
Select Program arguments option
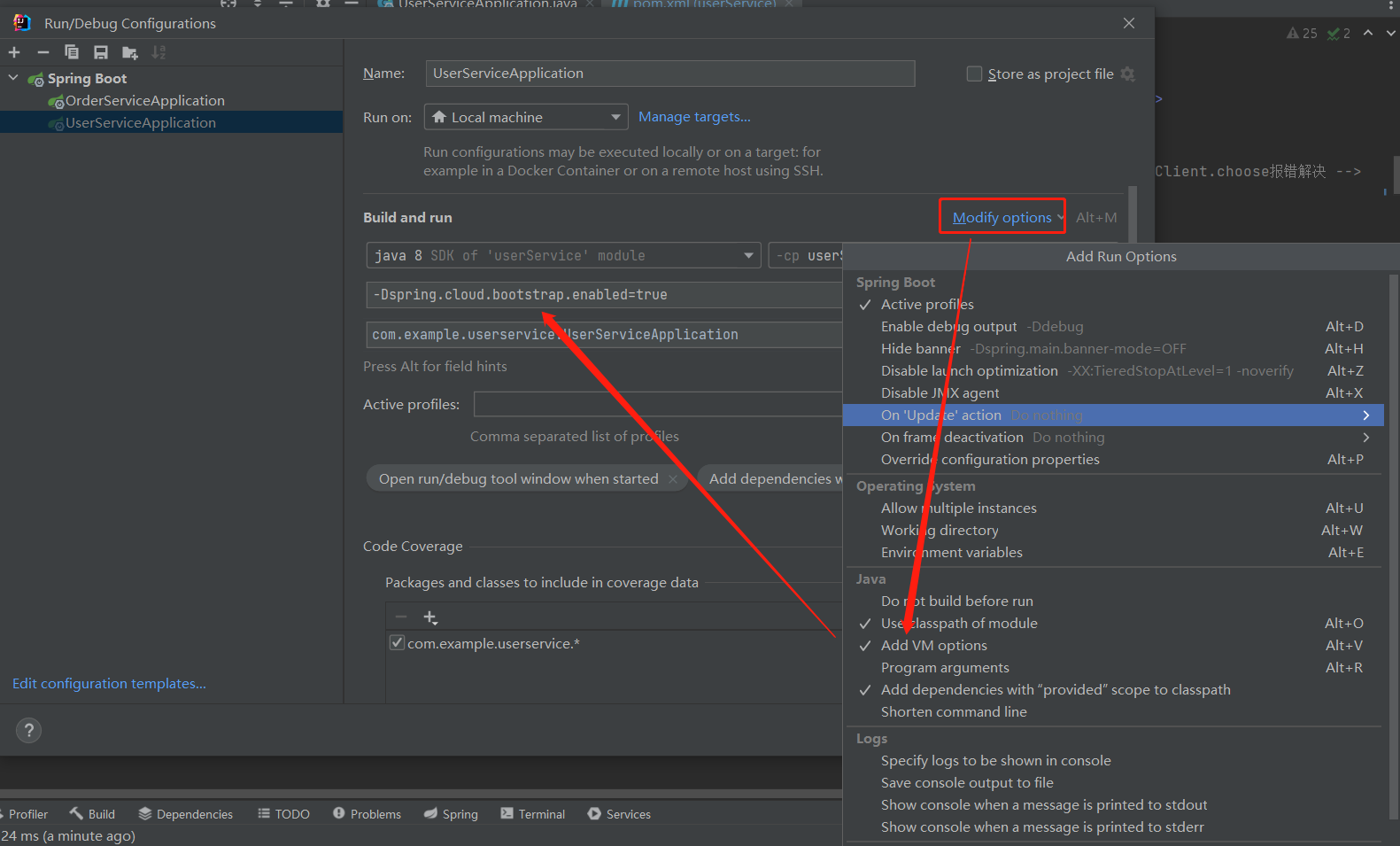(x=1112, y=668)
